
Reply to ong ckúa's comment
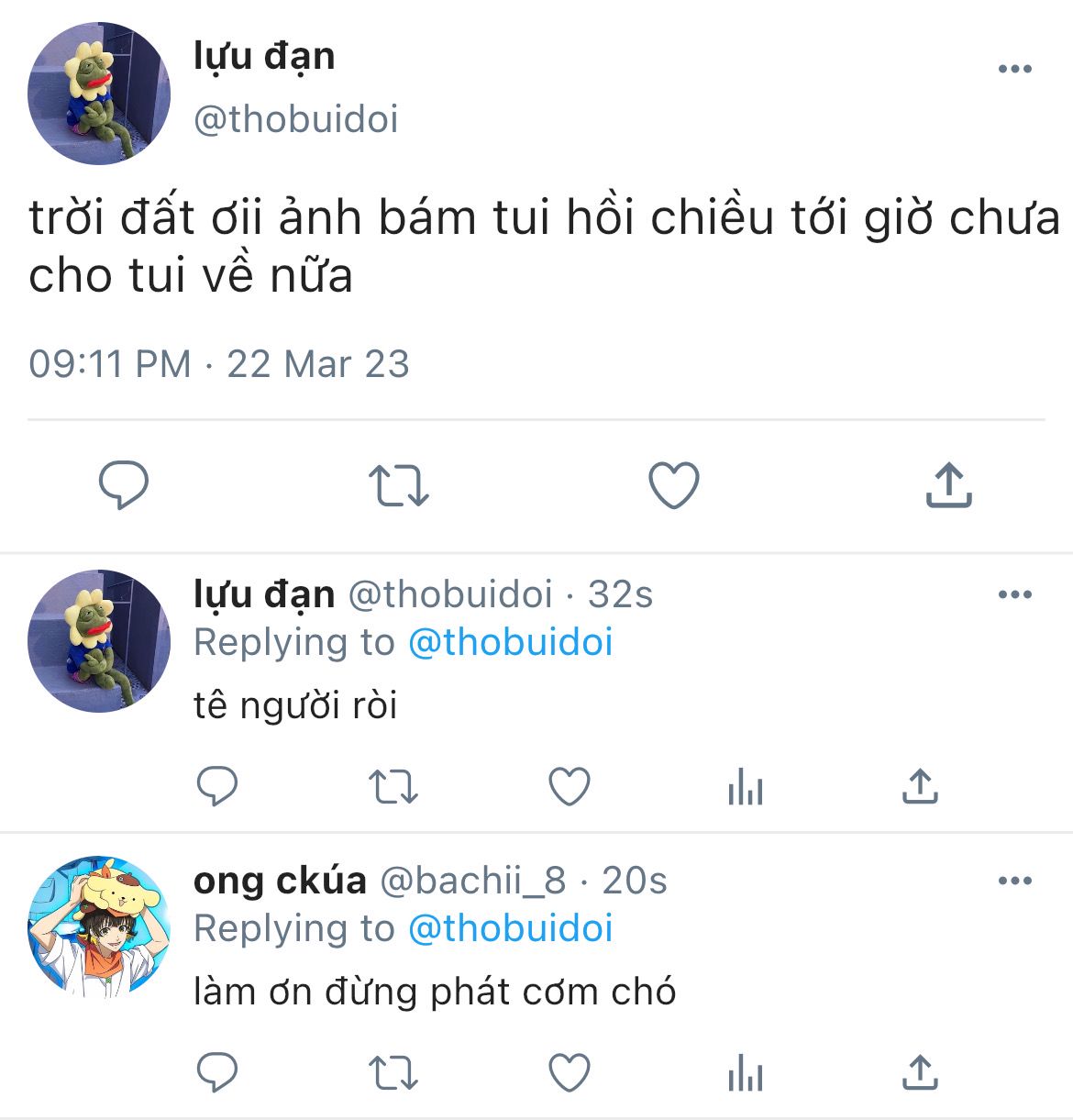(217, 1072)
